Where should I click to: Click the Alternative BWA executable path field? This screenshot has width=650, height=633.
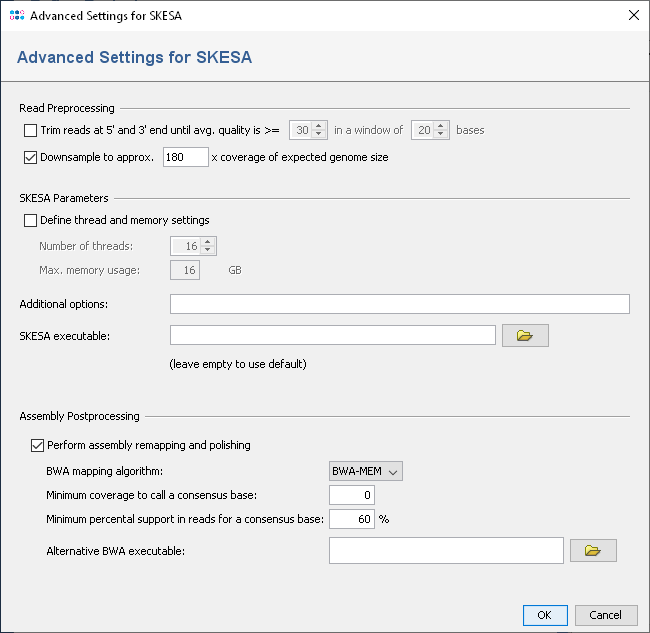pyautogui.click(x=446, y=551)
